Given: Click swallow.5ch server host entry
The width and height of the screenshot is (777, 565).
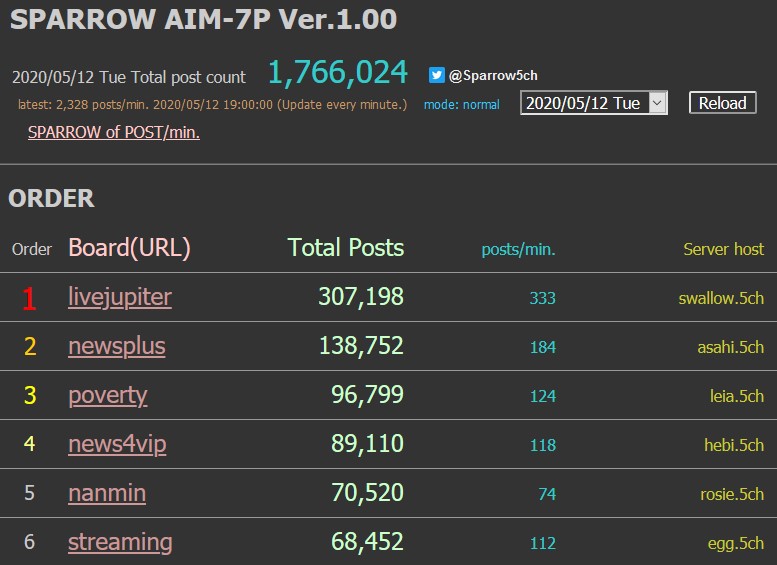Looking at the screenshot, I should [x=721, y=298].
